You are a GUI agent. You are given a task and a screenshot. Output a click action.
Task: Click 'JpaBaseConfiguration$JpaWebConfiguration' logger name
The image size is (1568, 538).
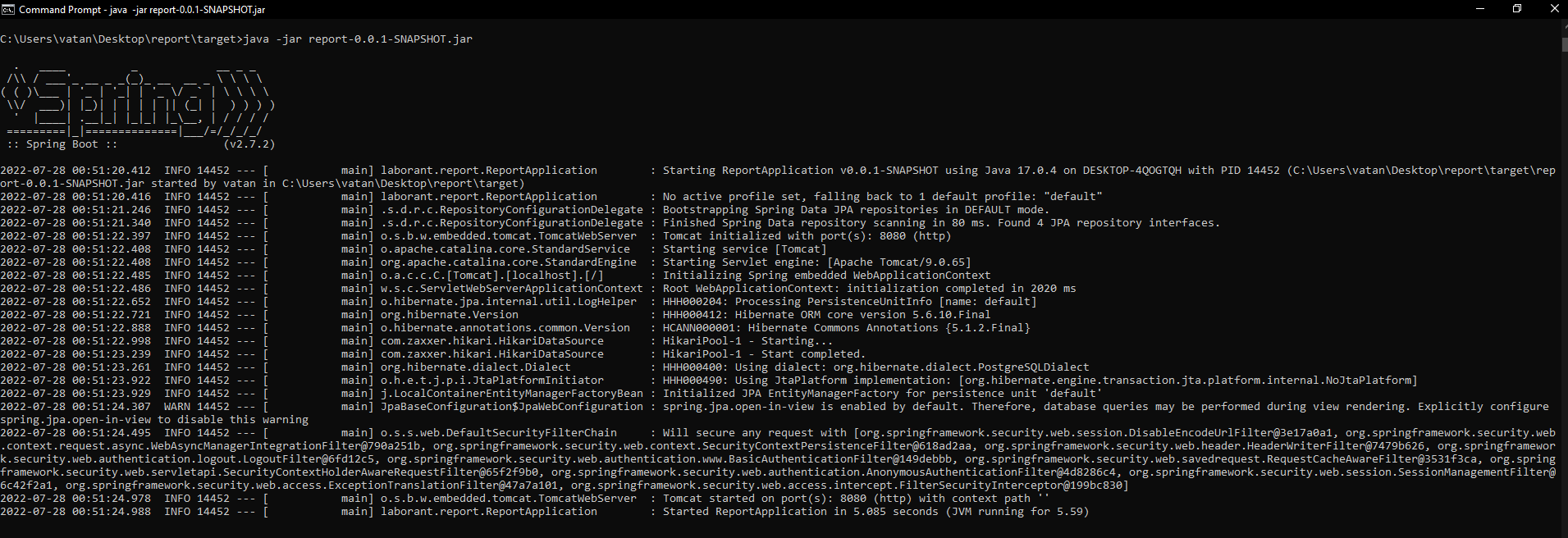(x=511, y=406)
